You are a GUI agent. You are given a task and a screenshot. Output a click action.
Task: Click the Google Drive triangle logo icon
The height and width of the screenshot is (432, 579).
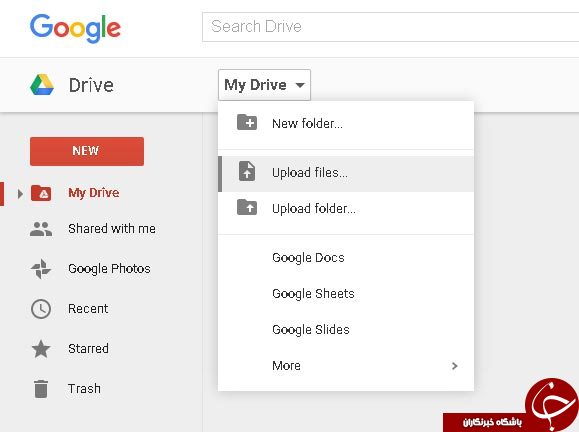coord(42,85)
